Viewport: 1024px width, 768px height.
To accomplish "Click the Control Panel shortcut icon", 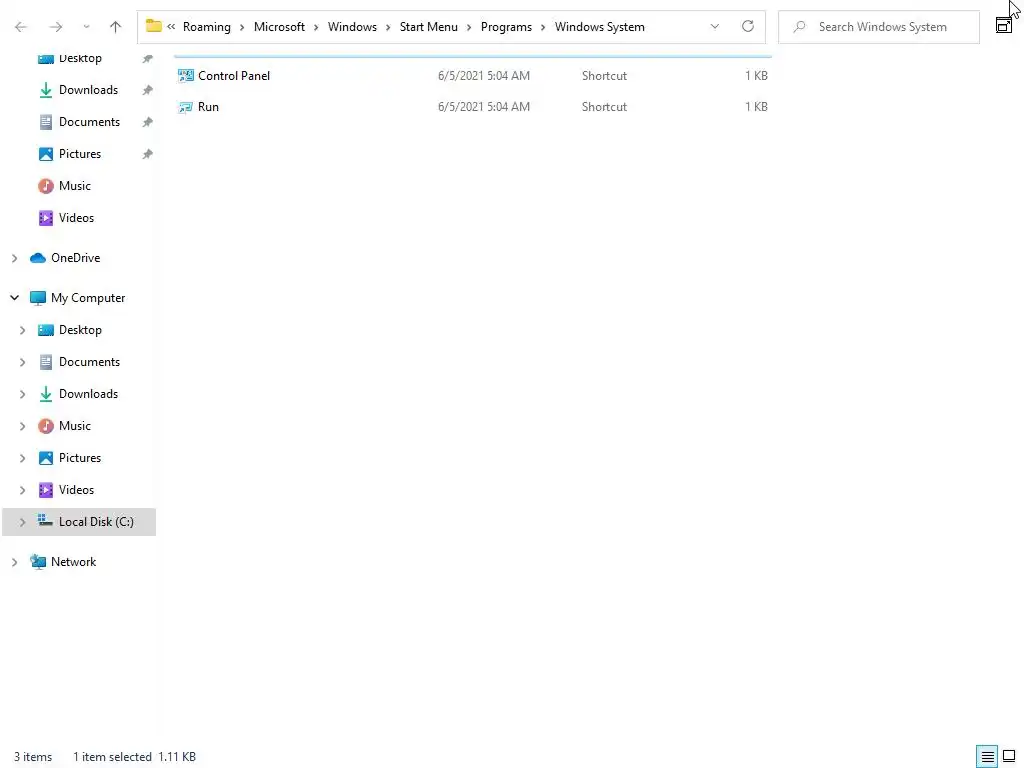I will pyautogui.click(x=185, y=76).
